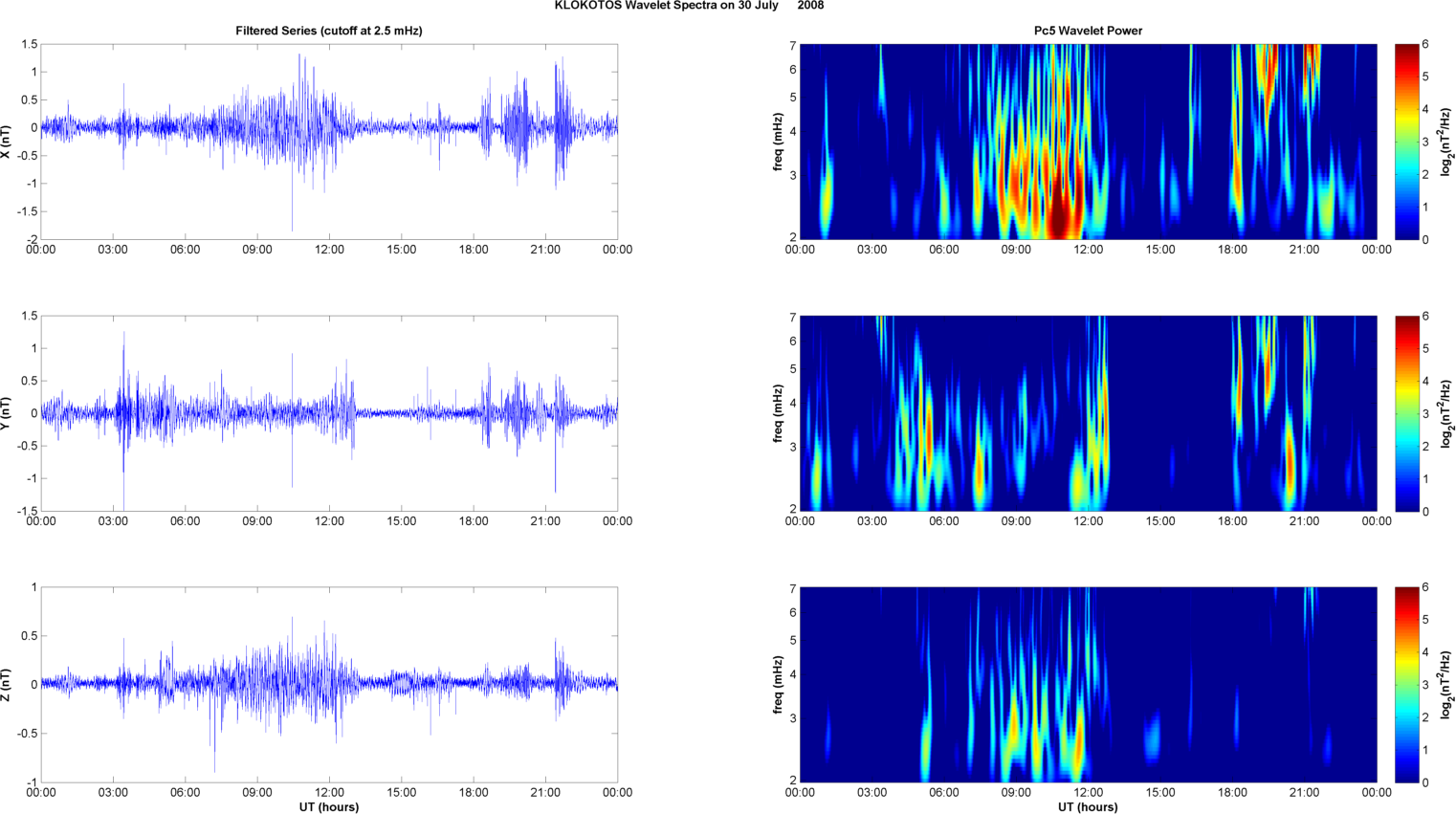Click log2(nT²/Hz) label beside the X colorbar
This screenshot has width=1456, height=814.
(1446, 142)
